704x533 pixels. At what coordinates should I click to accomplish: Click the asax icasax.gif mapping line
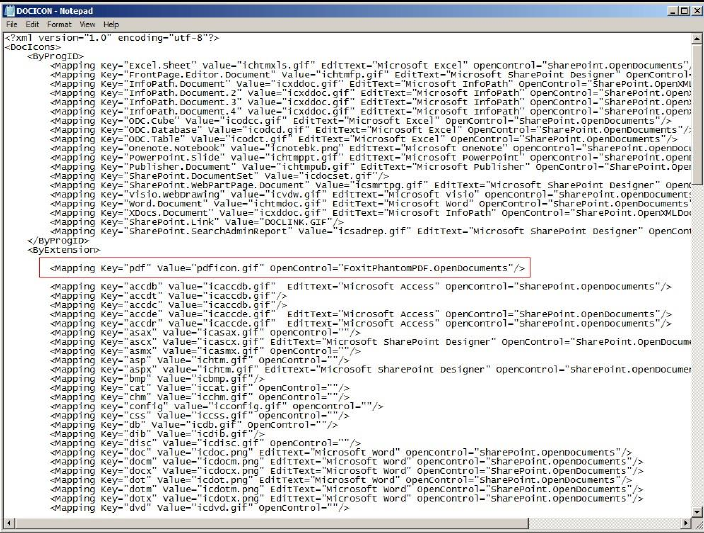pos(205,333)
